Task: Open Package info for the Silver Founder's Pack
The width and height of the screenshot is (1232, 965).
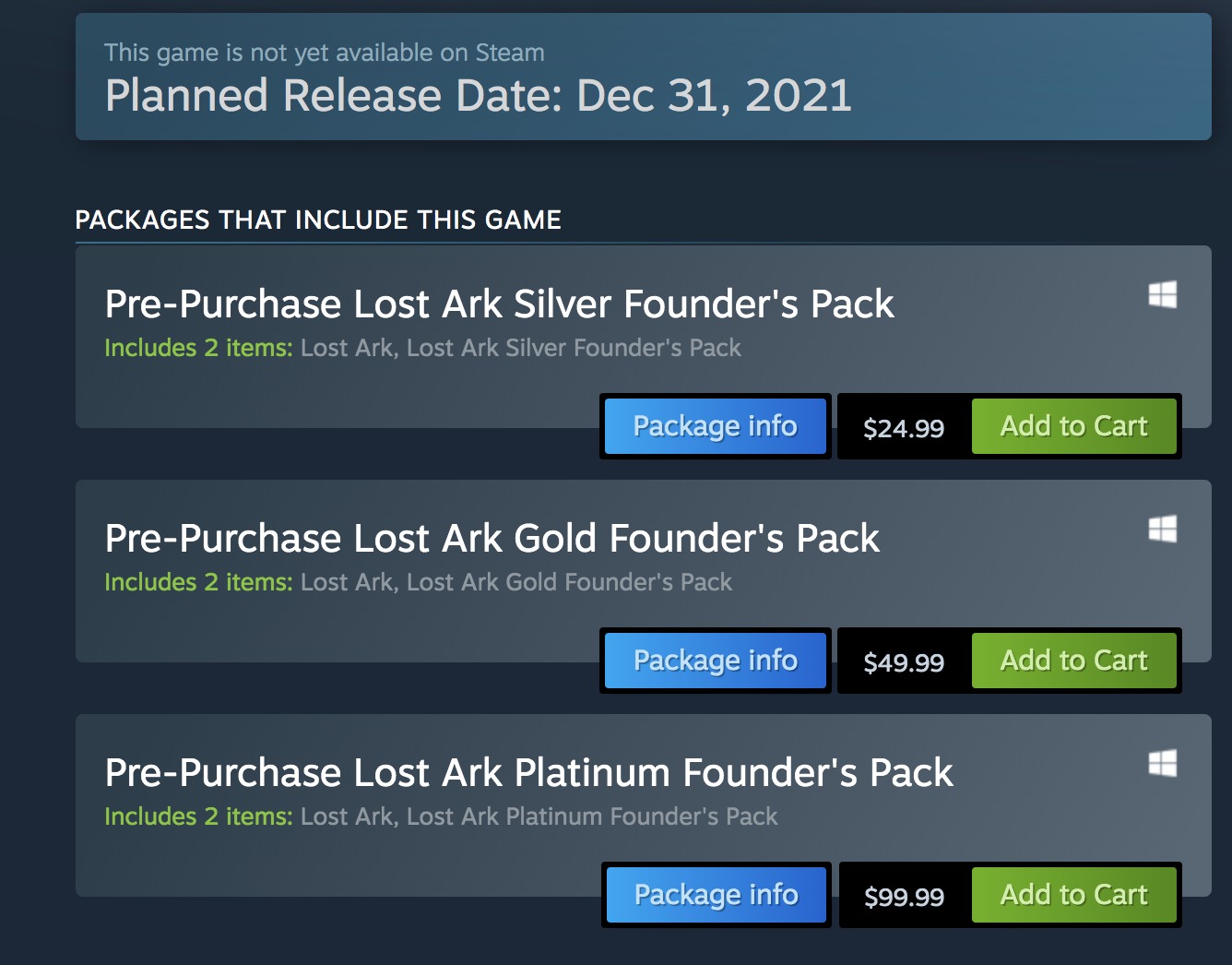Action: point(716,426)
